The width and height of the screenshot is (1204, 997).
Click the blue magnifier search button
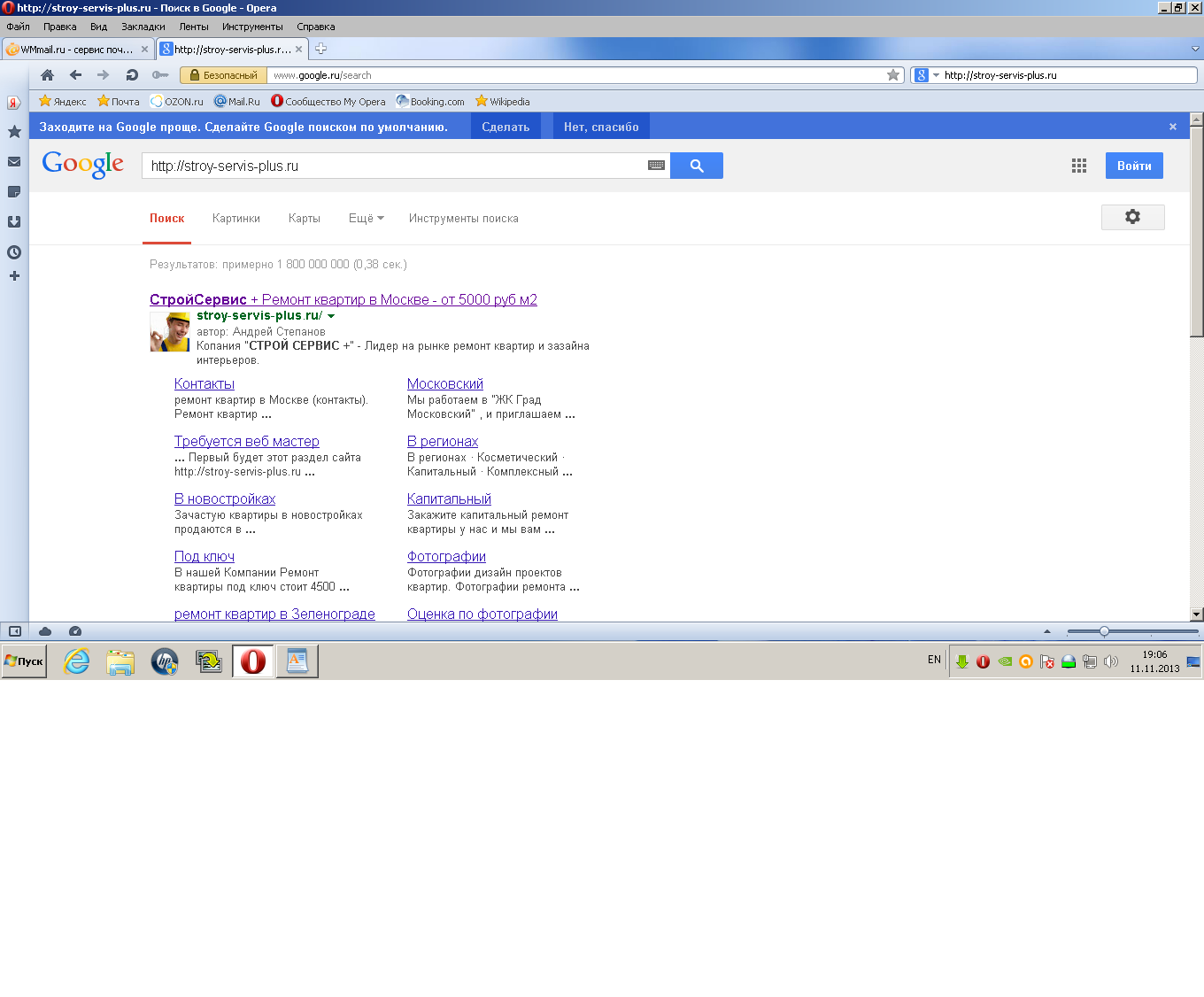click(697, 166)
